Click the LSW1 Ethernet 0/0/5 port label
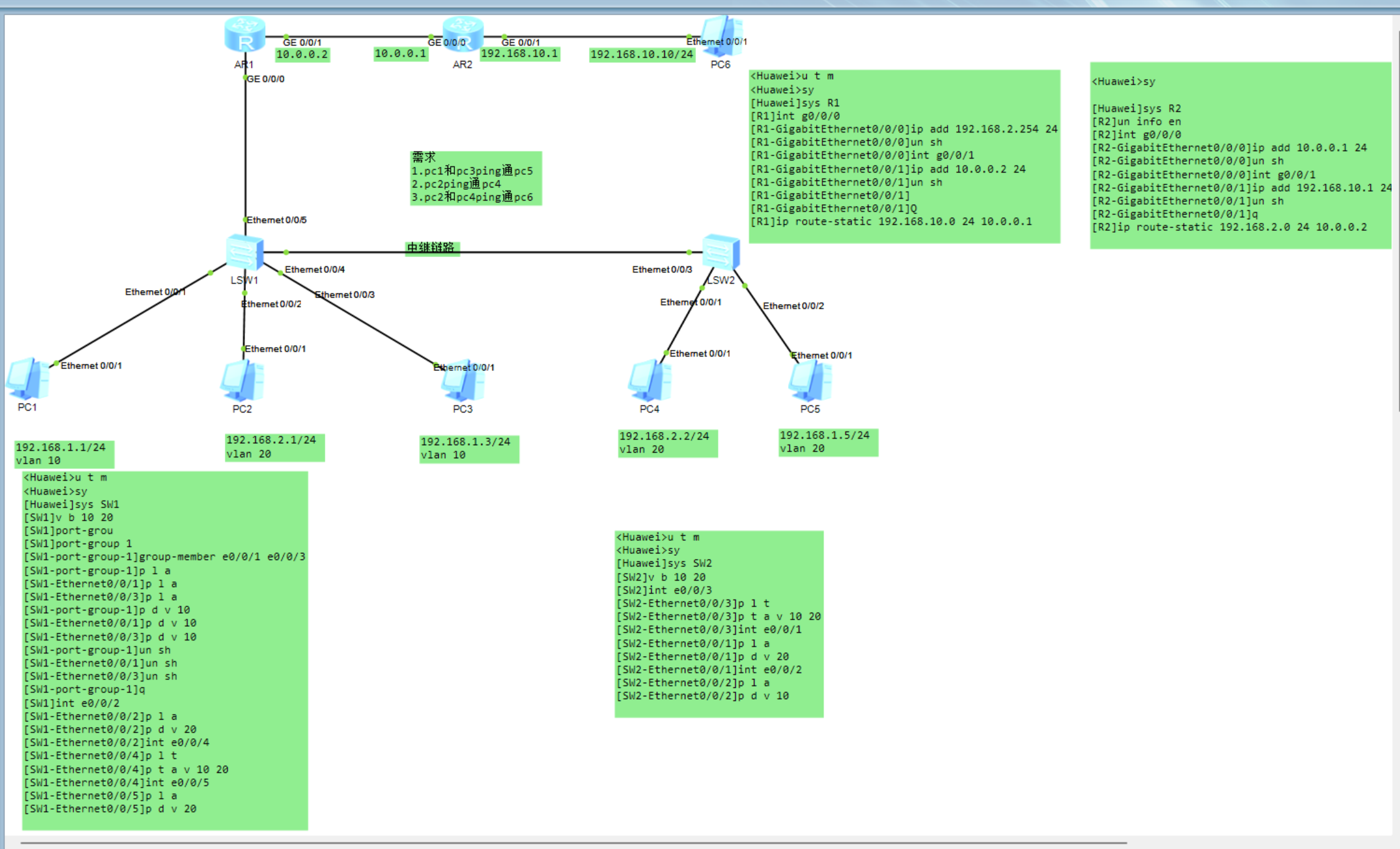The width and height of the screenshot is (1400, 849). [276, 220]
